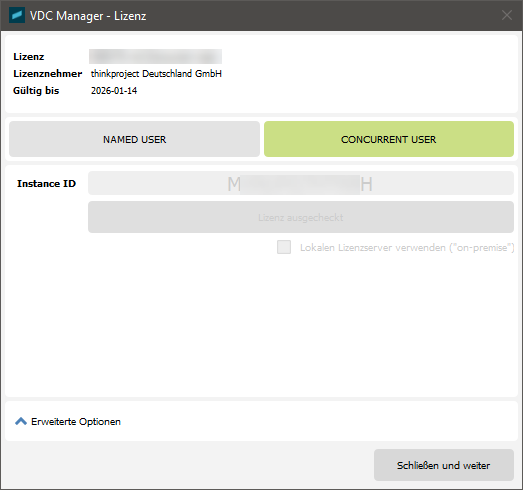The width and height of the screenshot is (523, 490).
Task: Click the Erweiterte Optionen label text
Action: pos(76,422)
